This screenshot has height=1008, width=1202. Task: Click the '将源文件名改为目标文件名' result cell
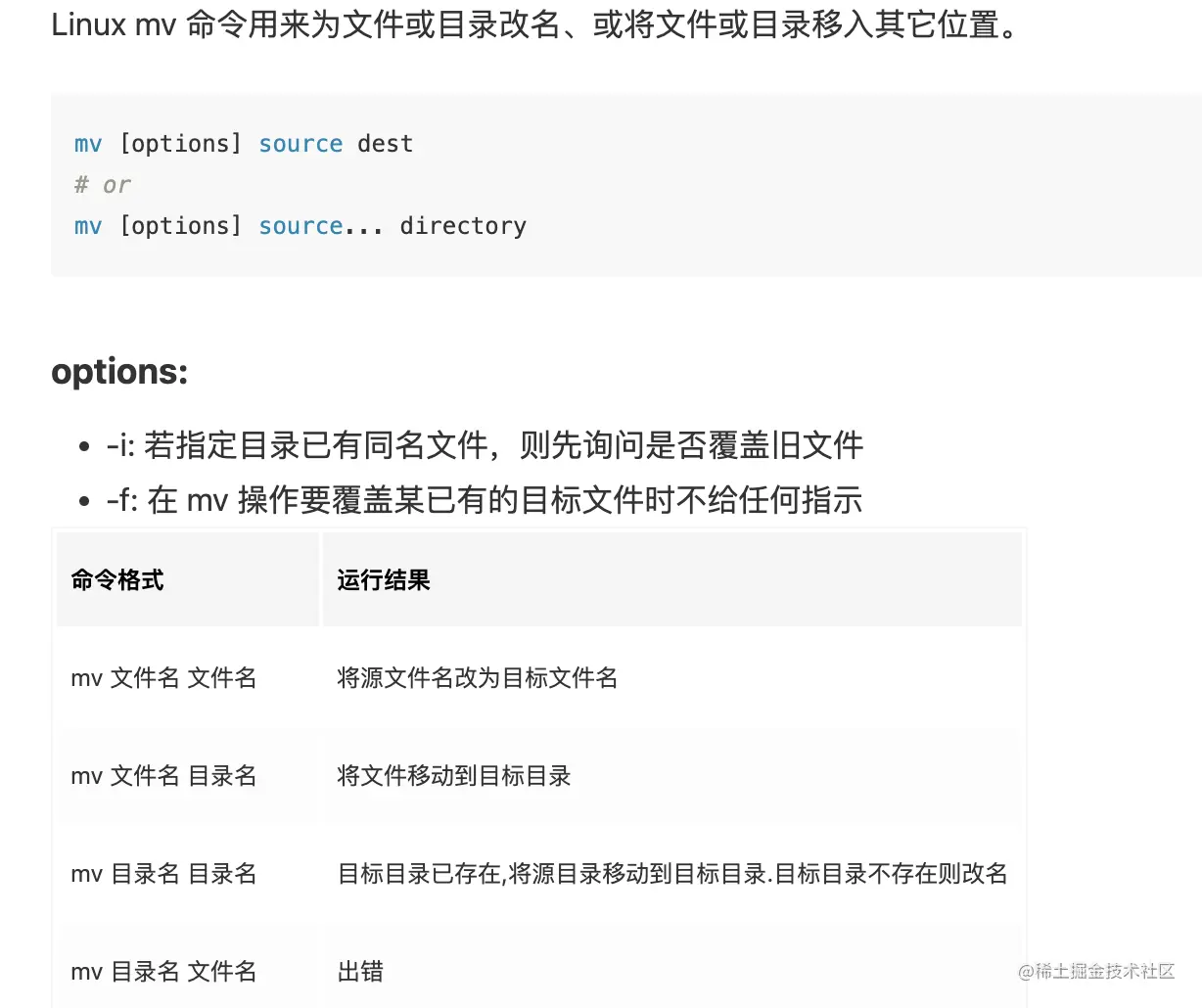(477, 678)
